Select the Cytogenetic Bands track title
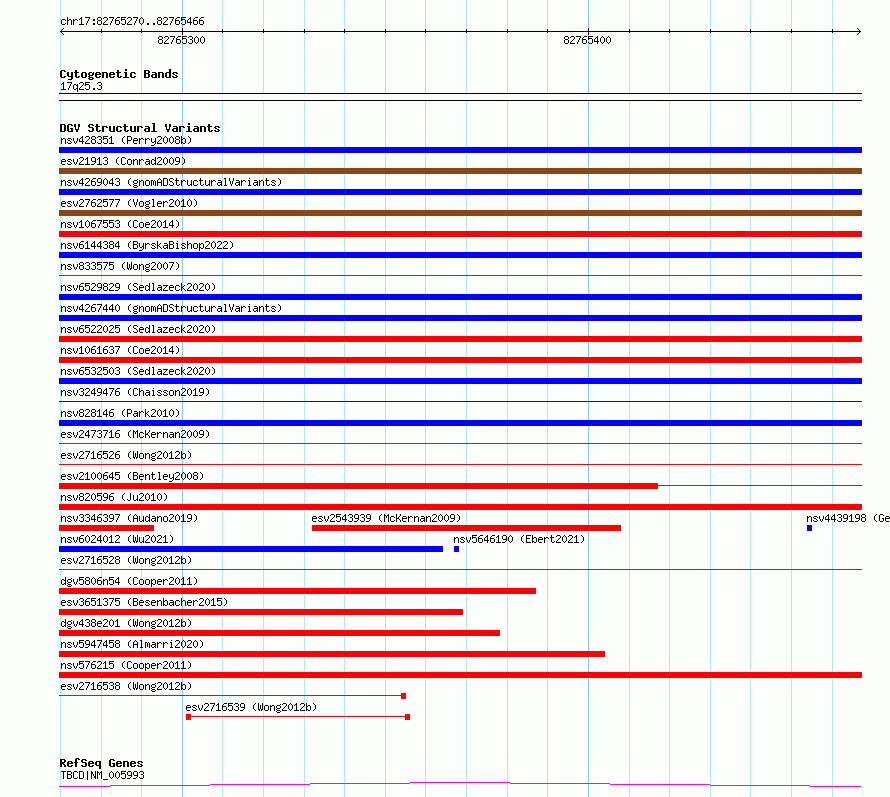Screen dimensions: 890x797 119,74
